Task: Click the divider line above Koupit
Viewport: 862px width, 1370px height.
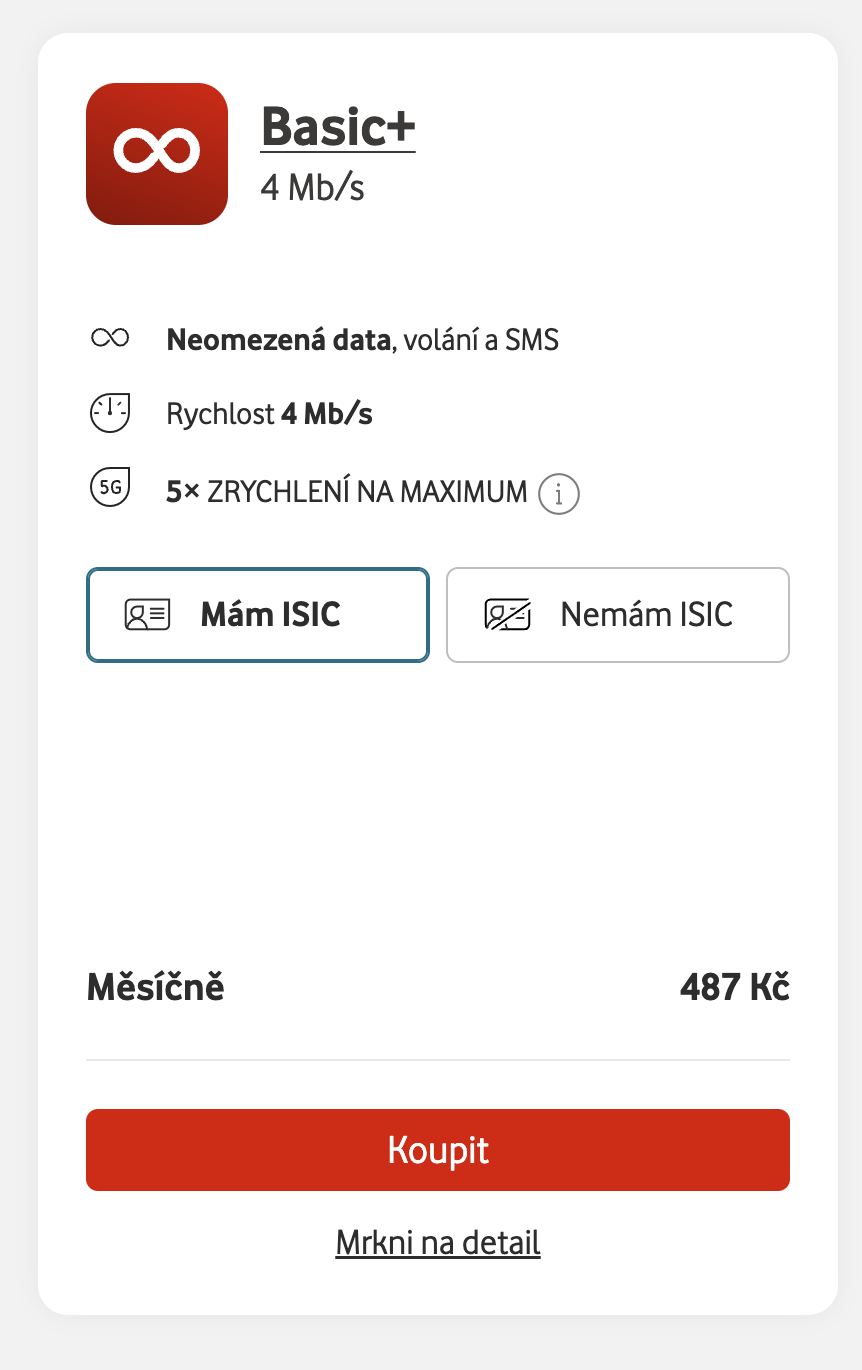Action: point(438,1059)
